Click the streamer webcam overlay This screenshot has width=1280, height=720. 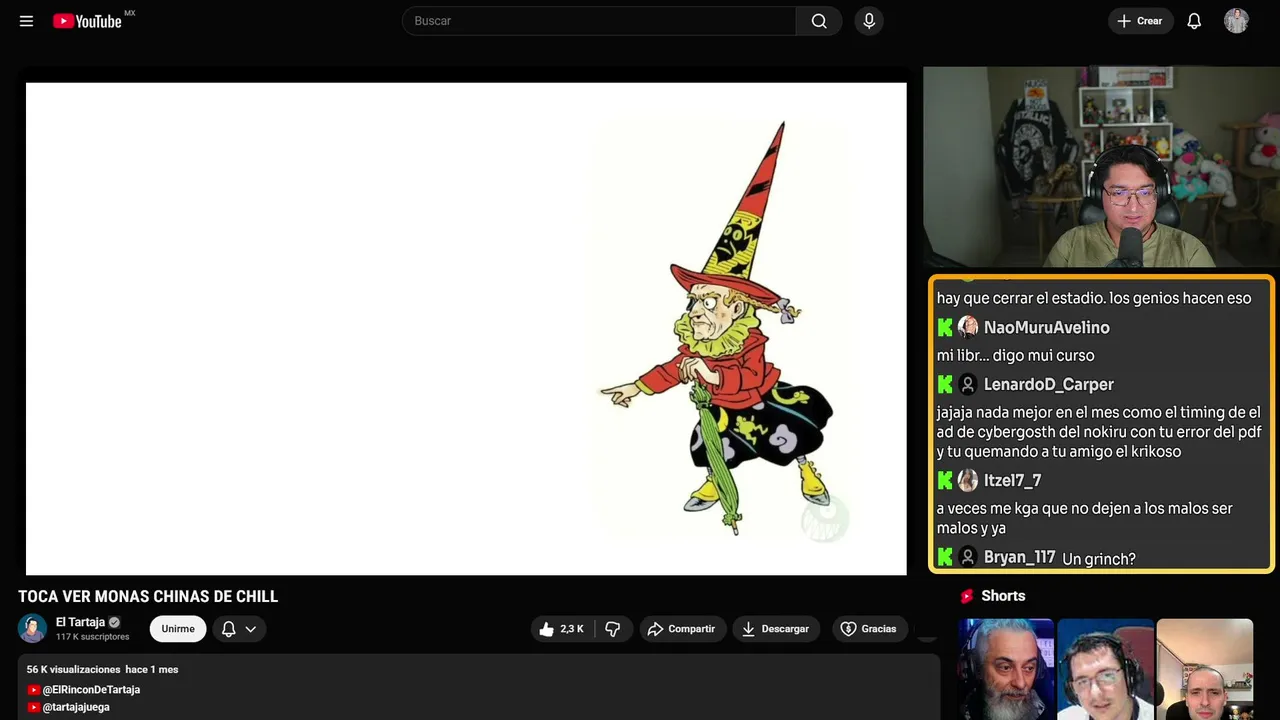(1101, 167)
